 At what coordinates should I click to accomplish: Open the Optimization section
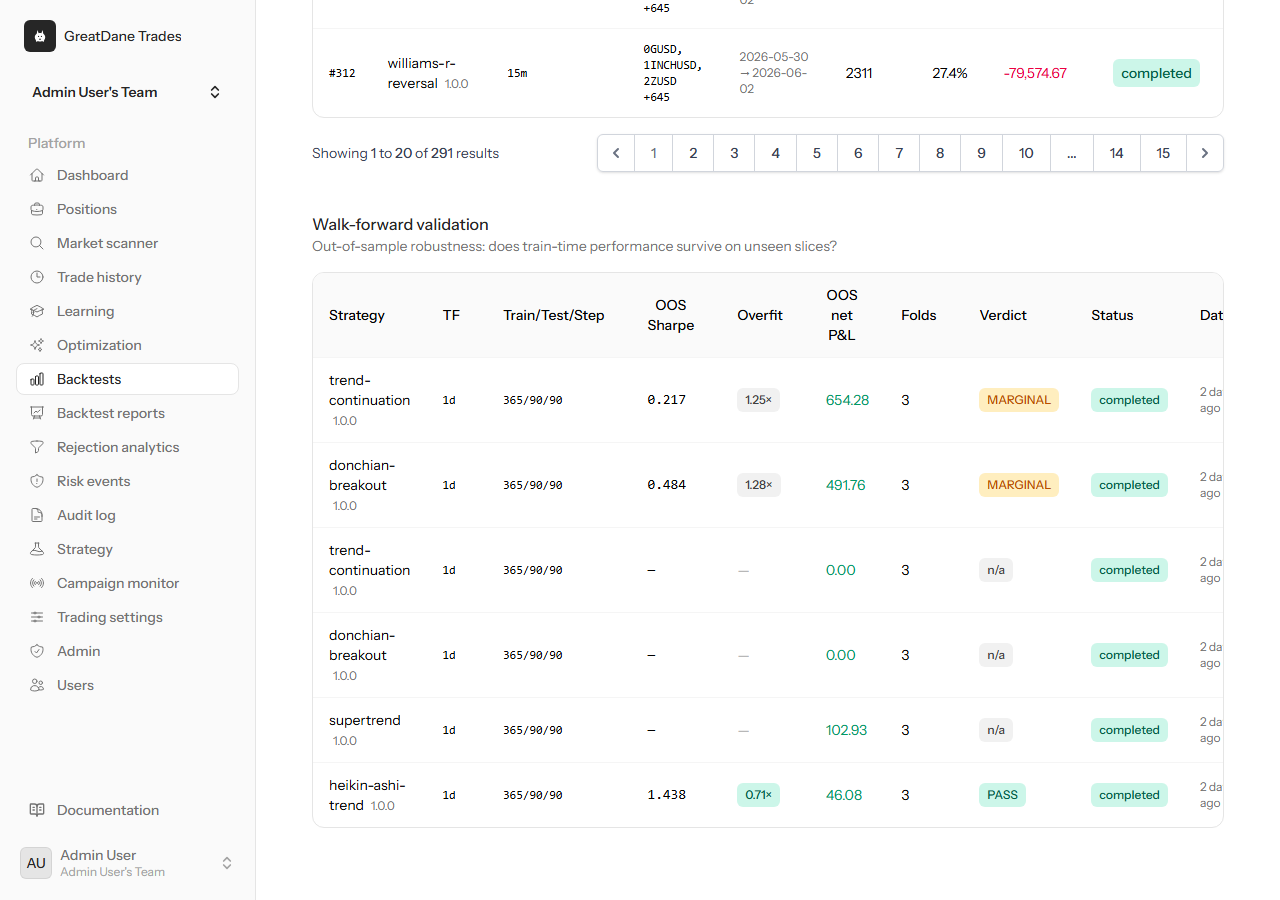127,345
